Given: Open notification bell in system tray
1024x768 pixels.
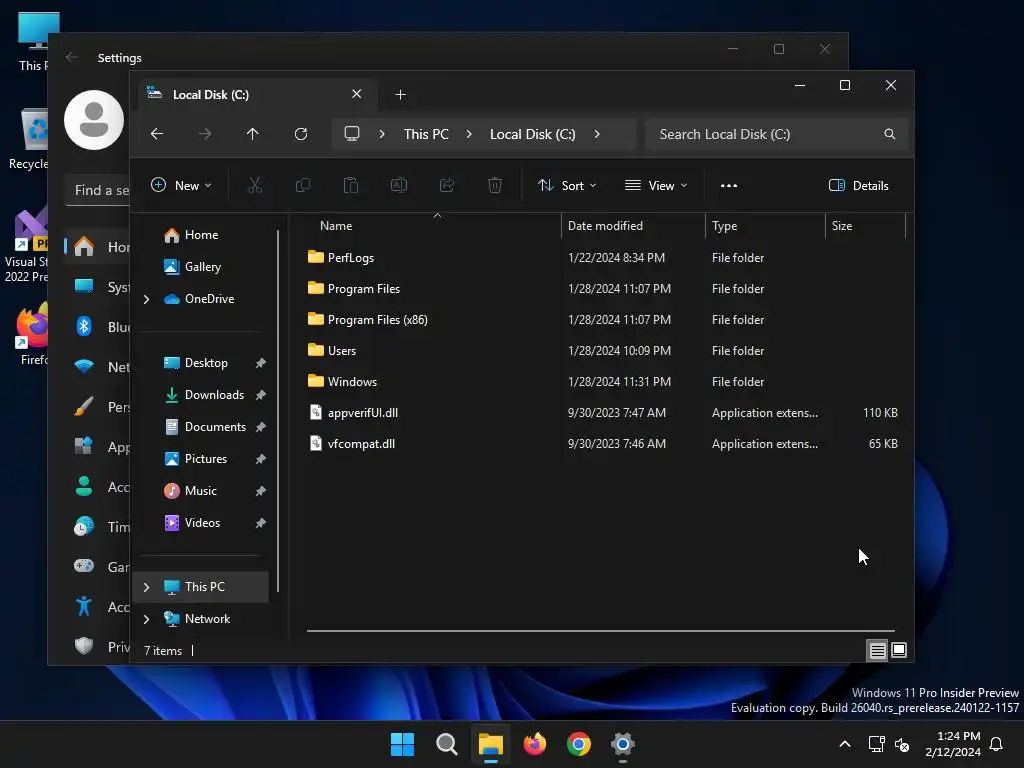Looking at the screenshot, I should [997, 744].
